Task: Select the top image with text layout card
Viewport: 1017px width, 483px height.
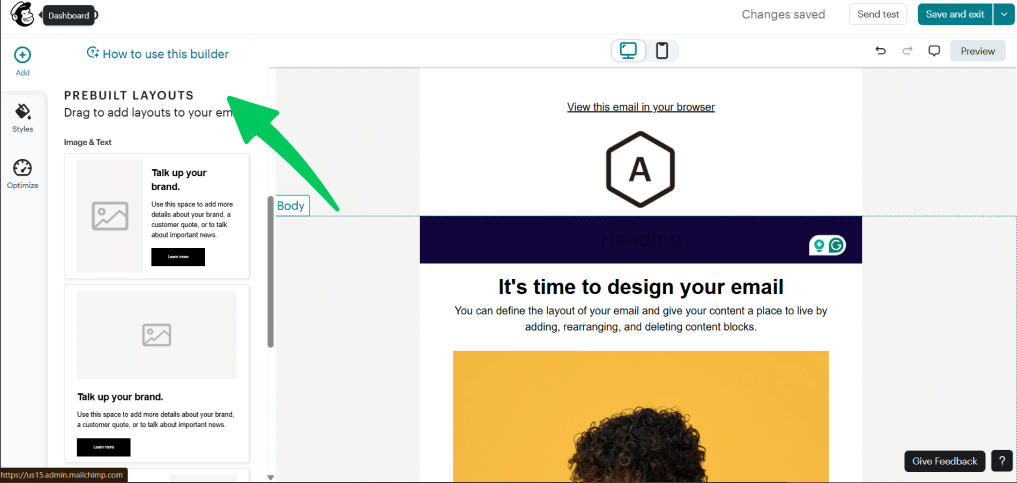Action: 157,373
